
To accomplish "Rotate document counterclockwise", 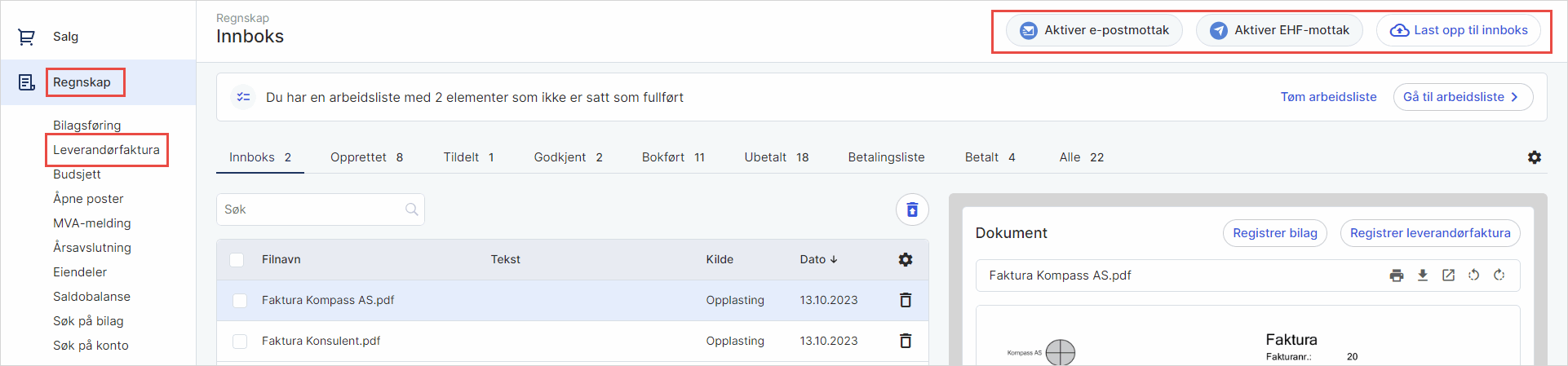I will click(x=1473, y=276).
